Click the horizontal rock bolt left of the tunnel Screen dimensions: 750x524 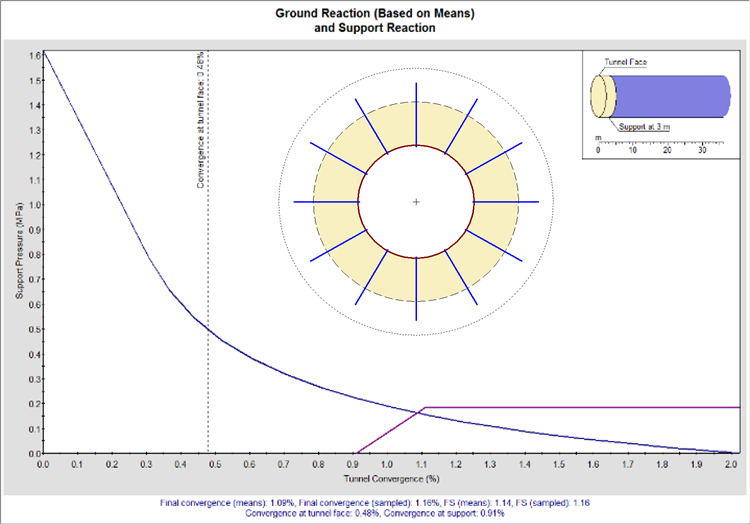(x=326, y=202)
